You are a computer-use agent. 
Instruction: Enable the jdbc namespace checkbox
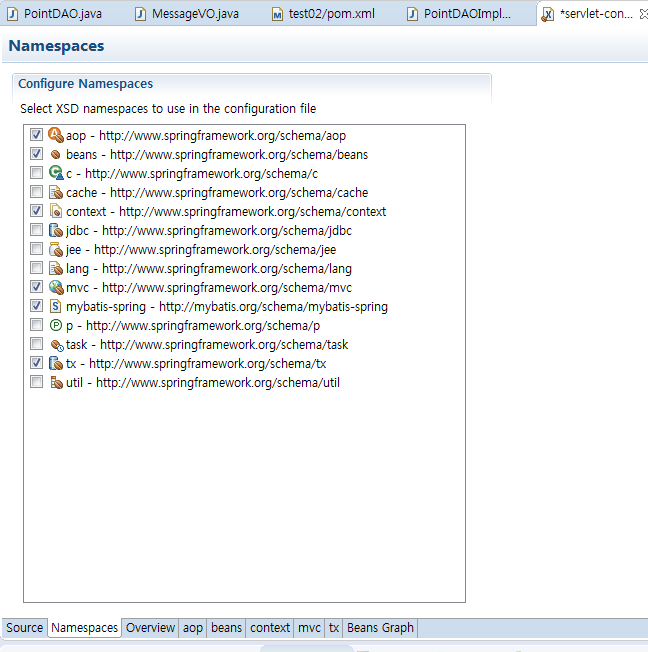(x=36, y=230)
